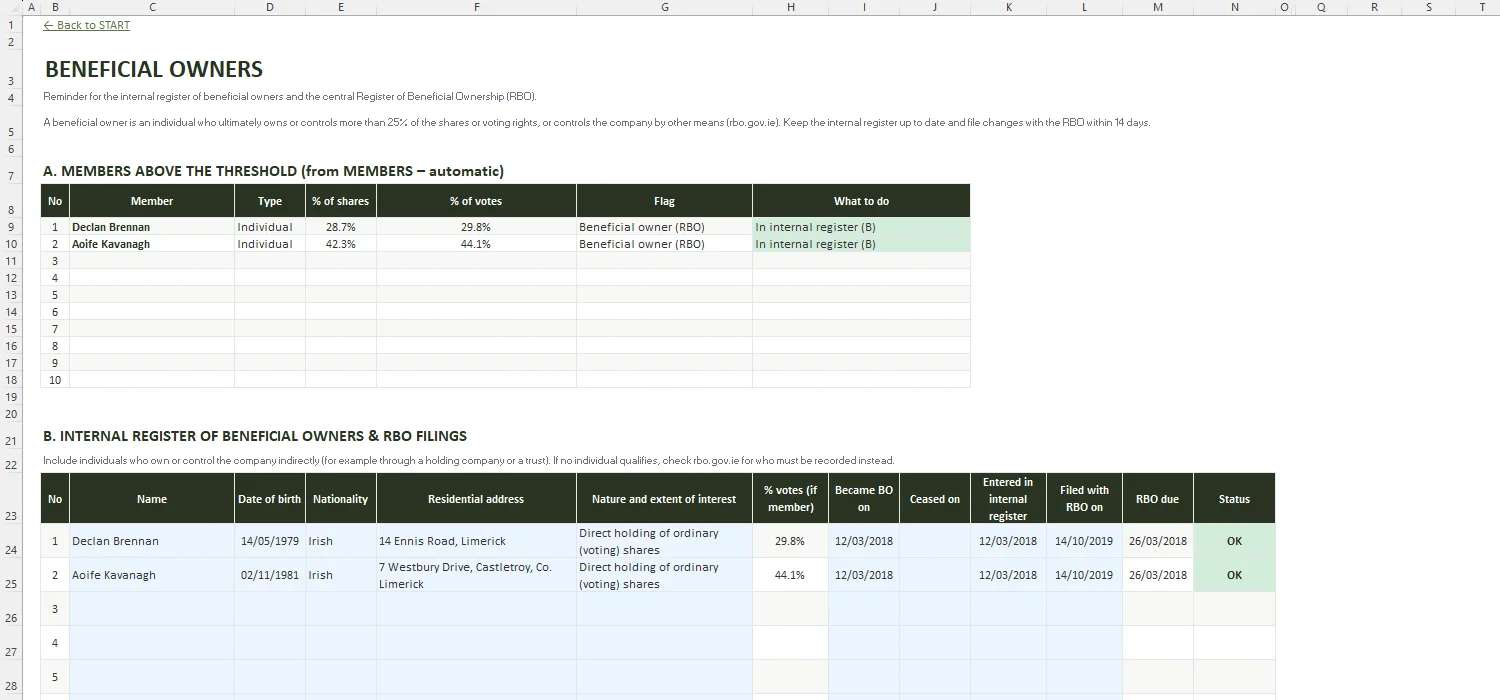The width and height of the screenshot is (1500, 700).
Task: Select column header G
Action: point(664,7)
